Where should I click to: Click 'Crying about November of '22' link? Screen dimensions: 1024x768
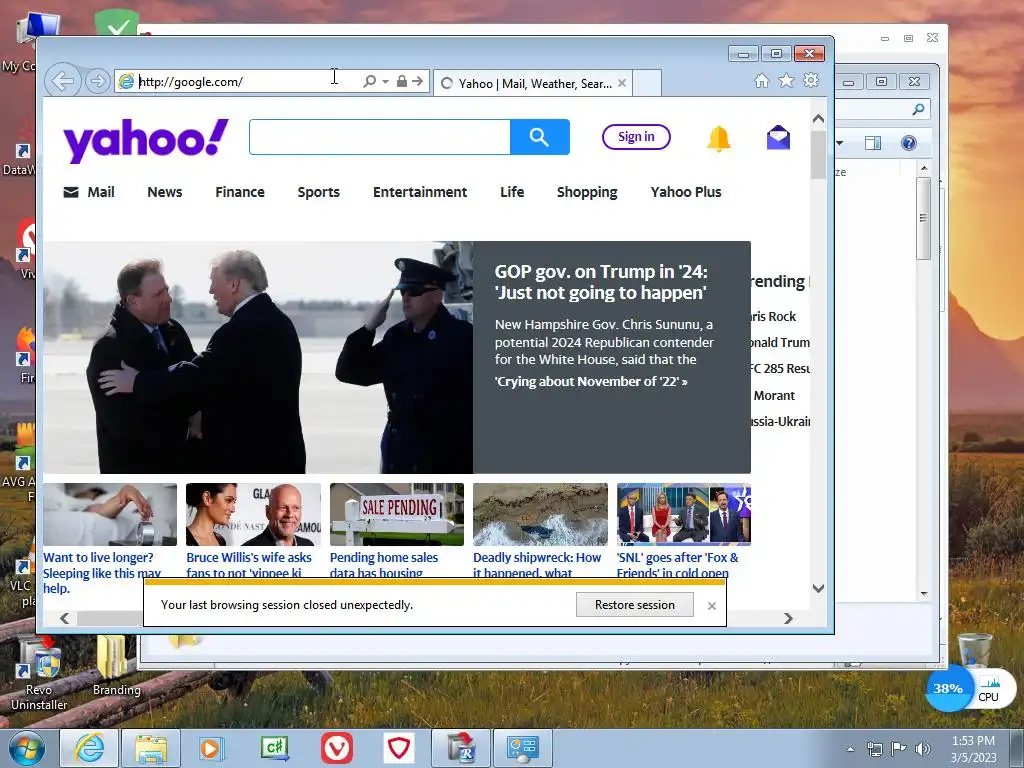click(591, 381)
